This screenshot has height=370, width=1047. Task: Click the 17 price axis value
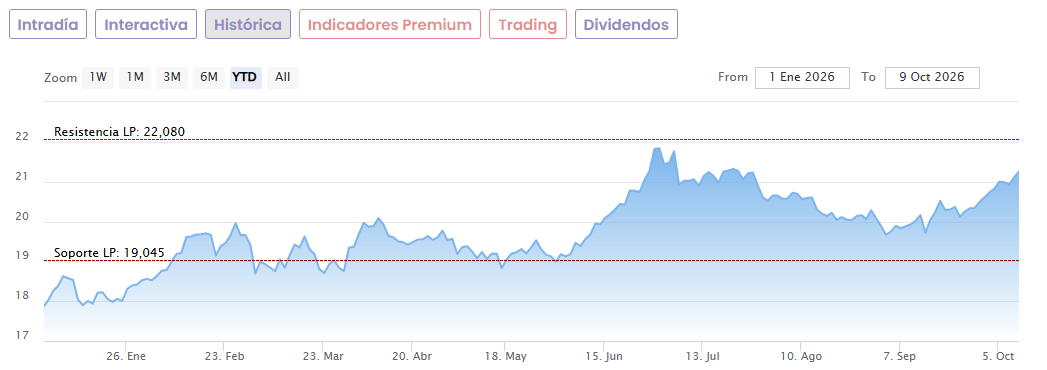(22, 336)
